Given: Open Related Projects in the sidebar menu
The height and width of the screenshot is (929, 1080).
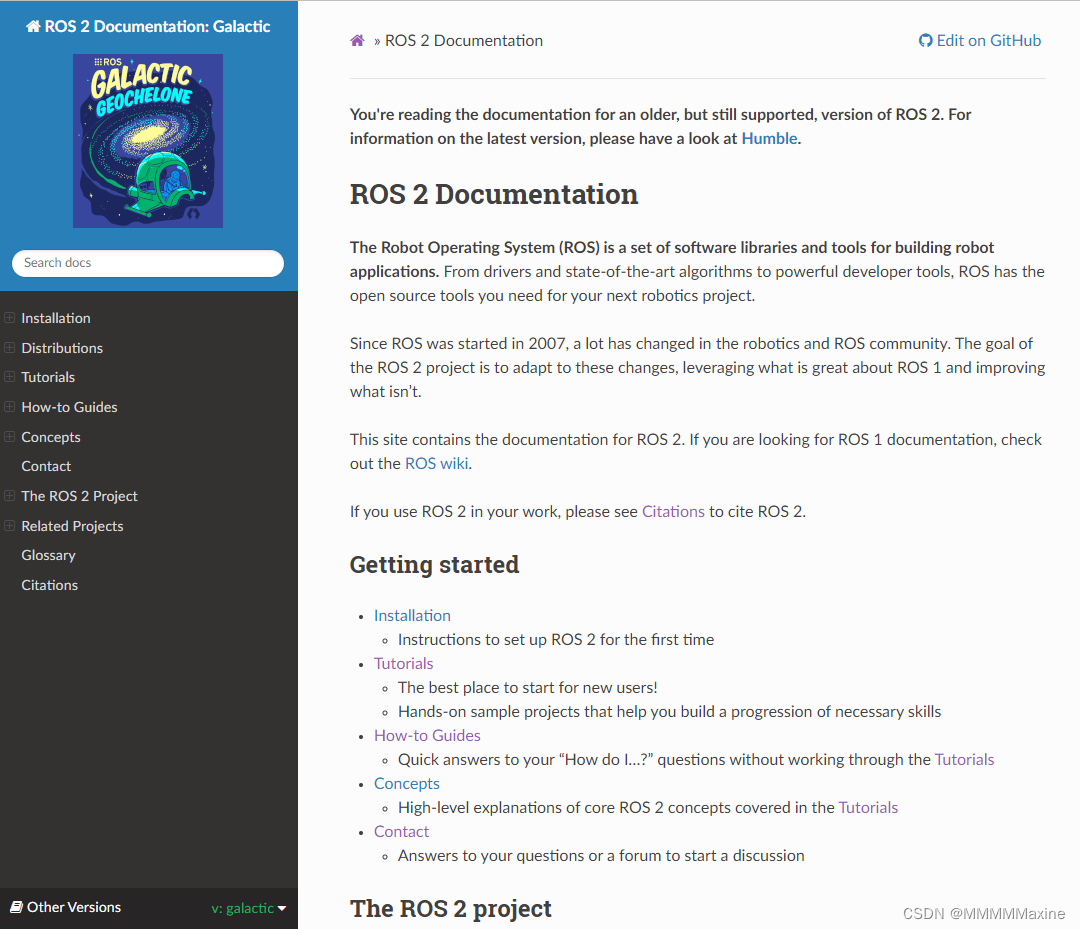Looking at the screenshot, I should pos(72,526).
